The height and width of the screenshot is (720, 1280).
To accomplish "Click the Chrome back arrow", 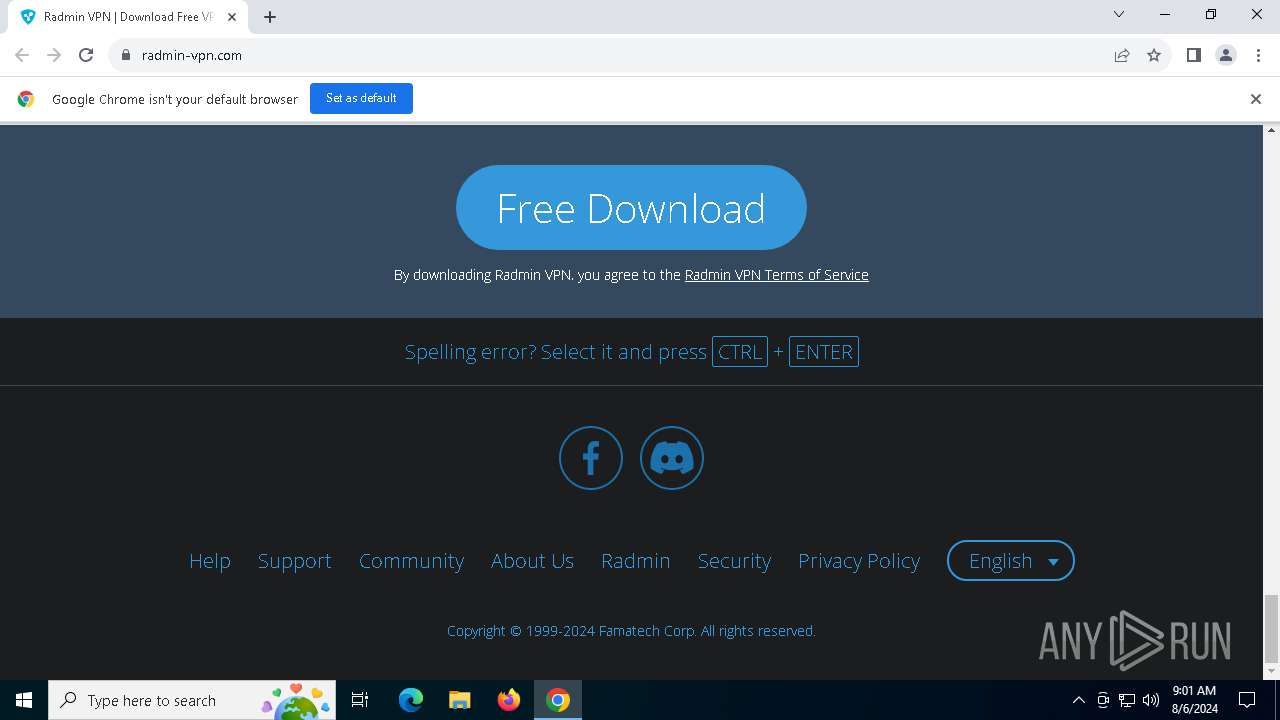I will [x=22, y=55].
